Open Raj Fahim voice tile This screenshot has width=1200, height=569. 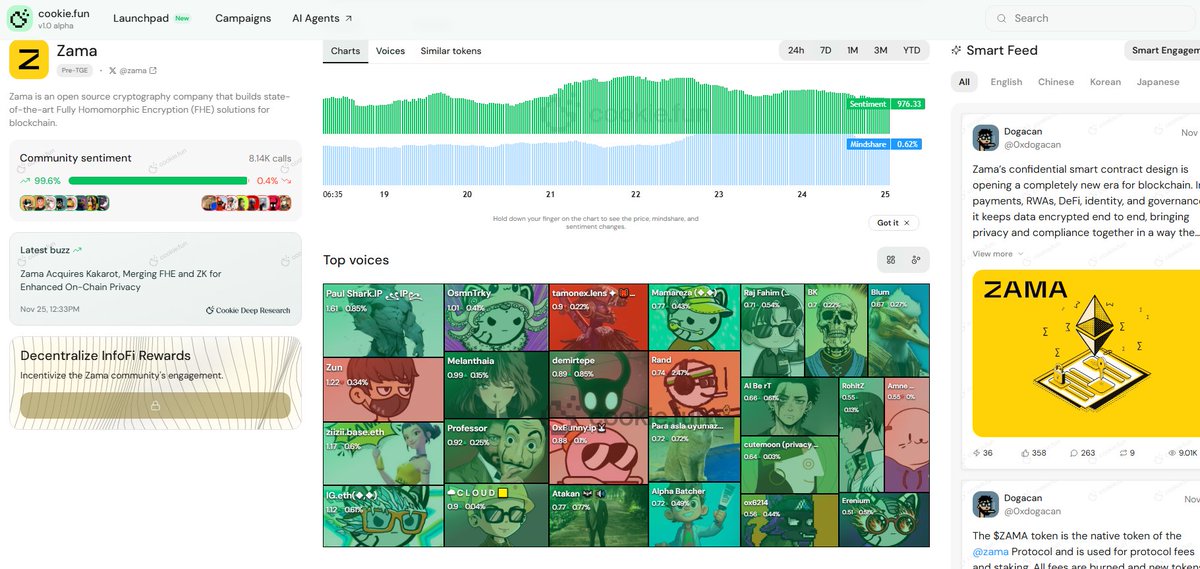click(x=772, y=330)
